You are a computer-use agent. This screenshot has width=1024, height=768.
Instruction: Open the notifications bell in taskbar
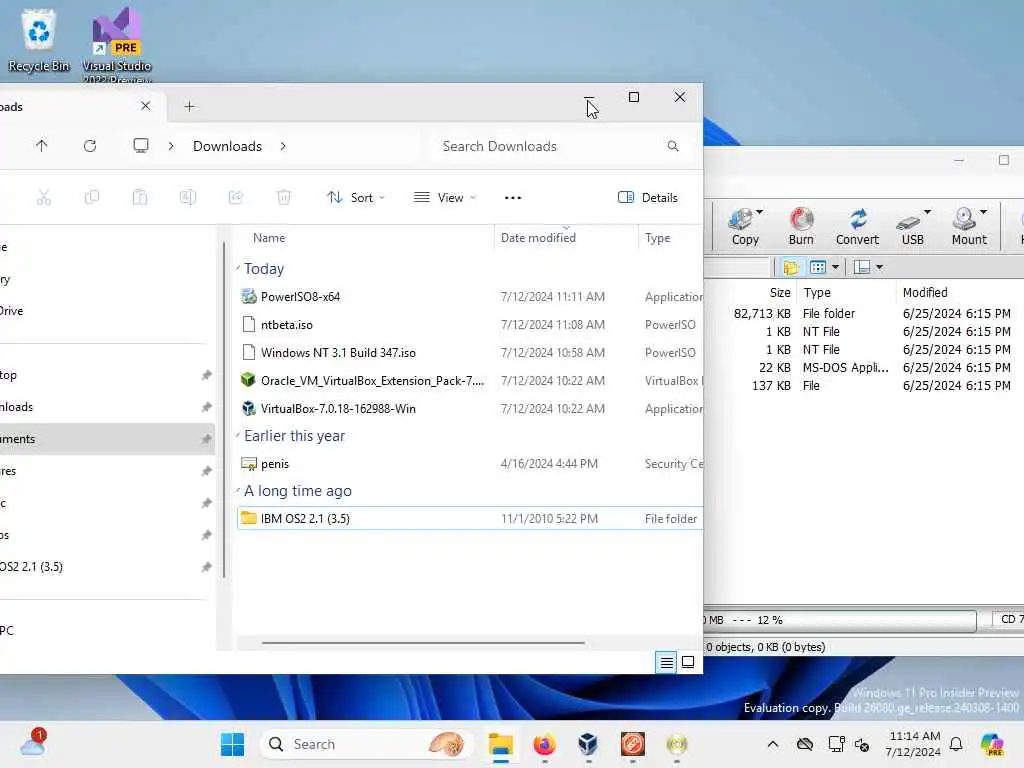[x=956, y=744]
